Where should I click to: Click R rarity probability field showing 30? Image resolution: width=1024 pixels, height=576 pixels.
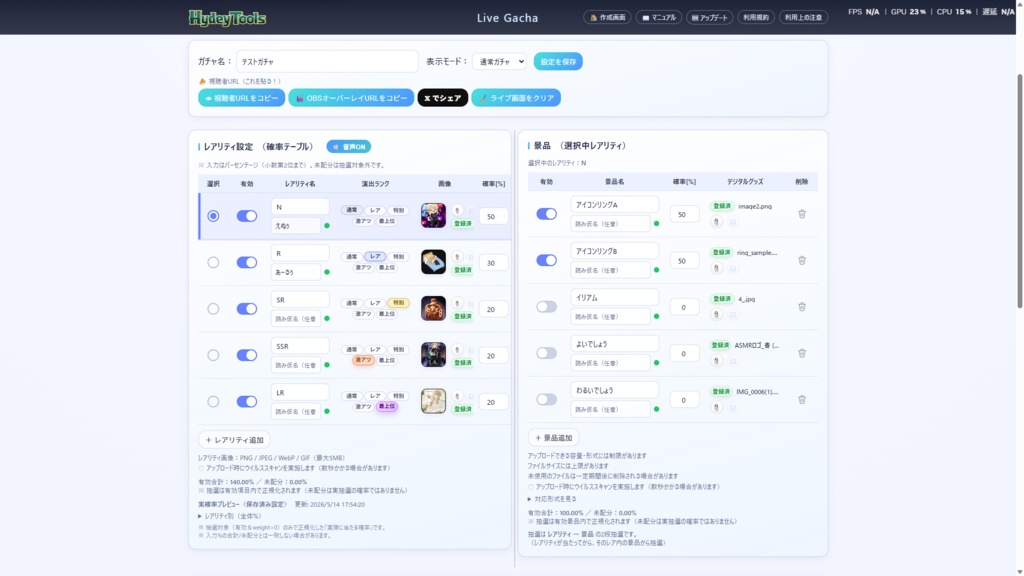[493, 263]
